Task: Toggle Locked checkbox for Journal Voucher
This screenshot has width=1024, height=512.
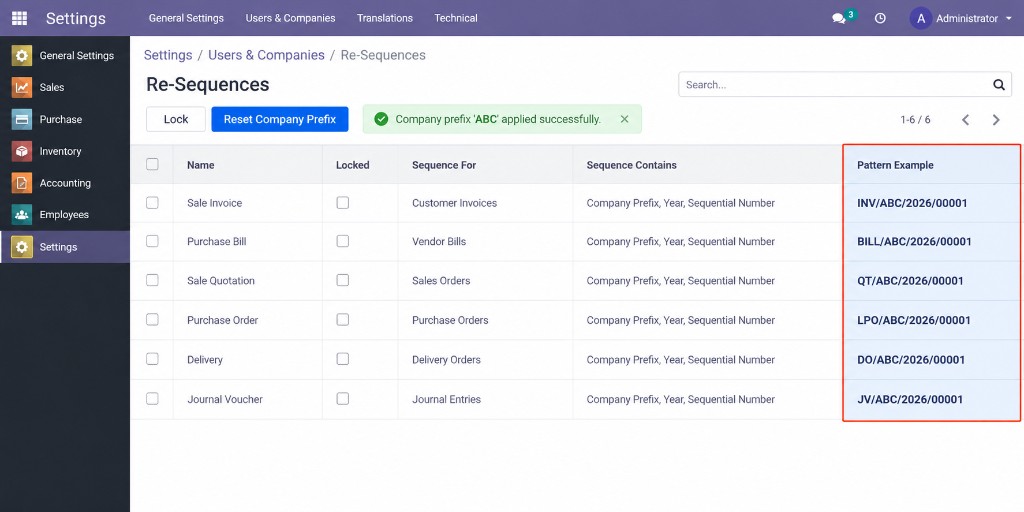Action: point(343,398)
